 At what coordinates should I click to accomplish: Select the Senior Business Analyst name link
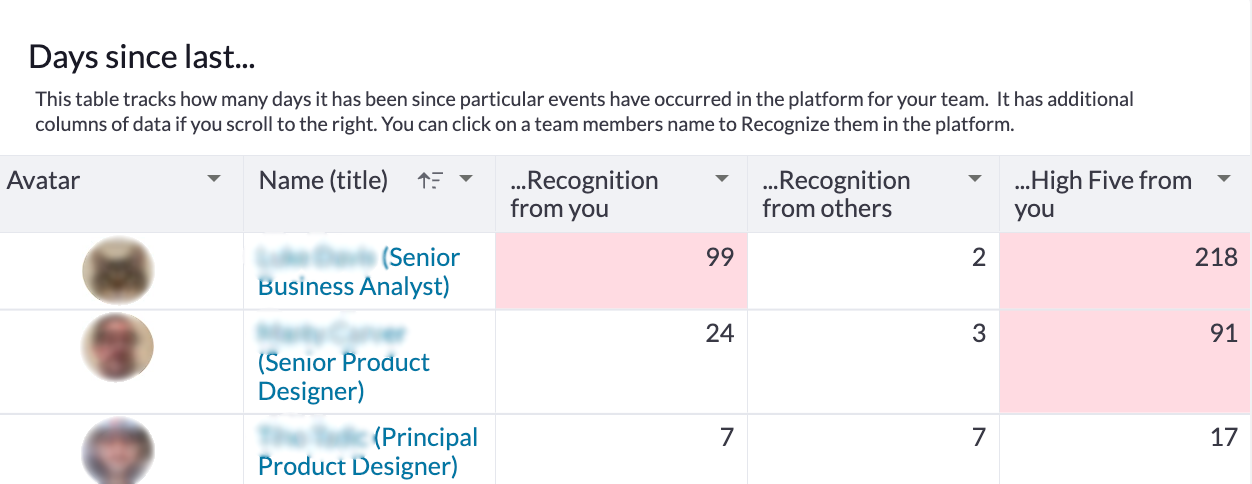359,271
